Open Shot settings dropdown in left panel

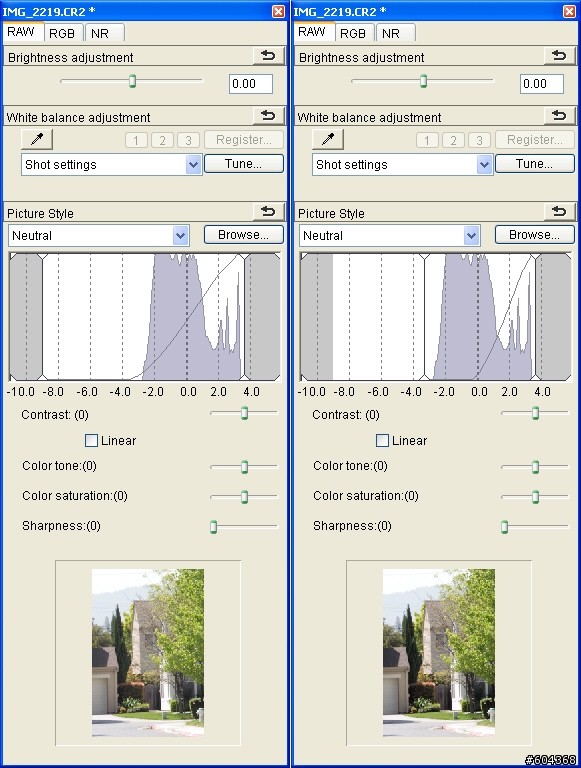[x=111, y=165]
